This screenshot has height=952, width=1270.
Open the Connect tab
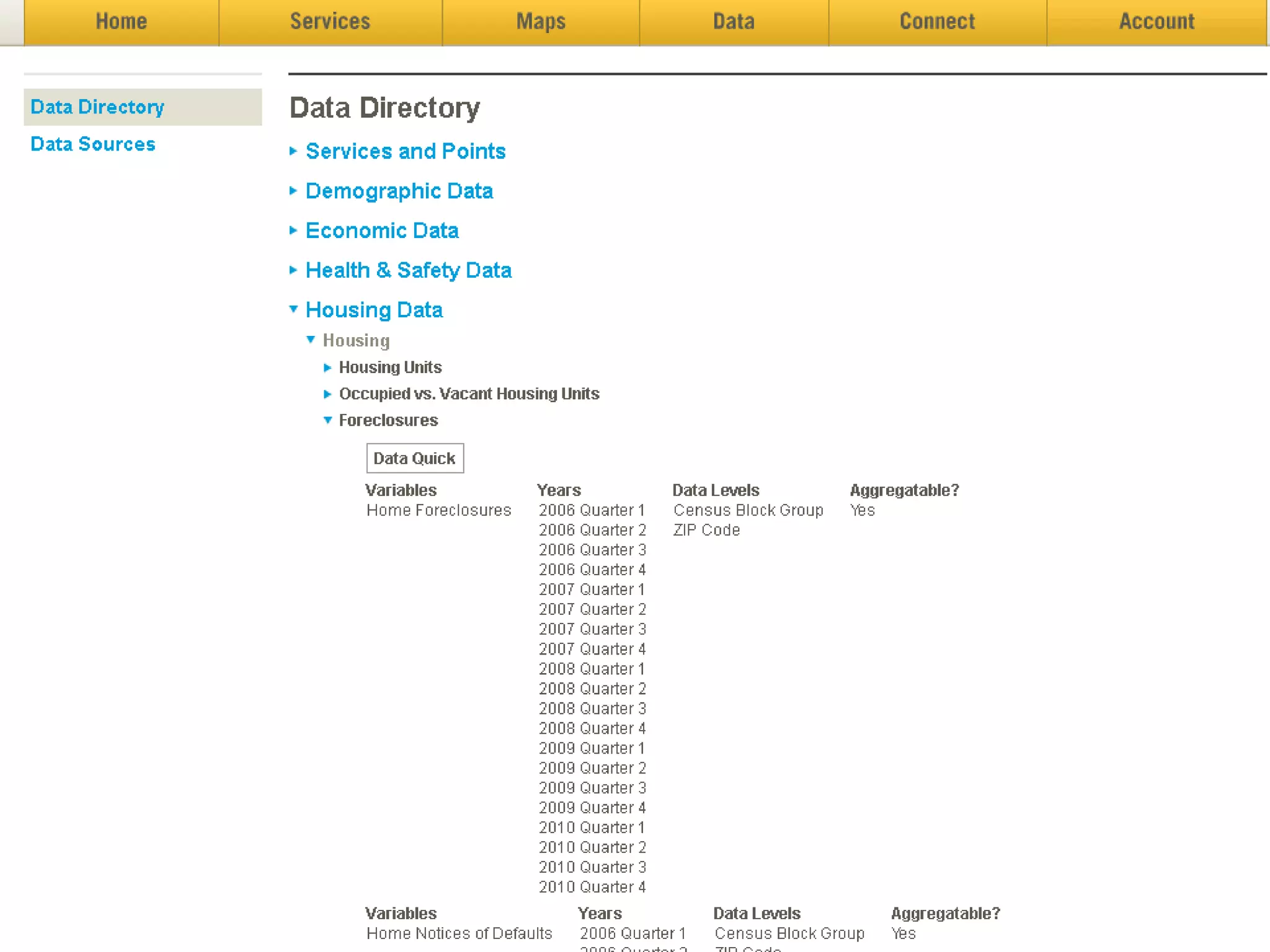tap(937, 22)
